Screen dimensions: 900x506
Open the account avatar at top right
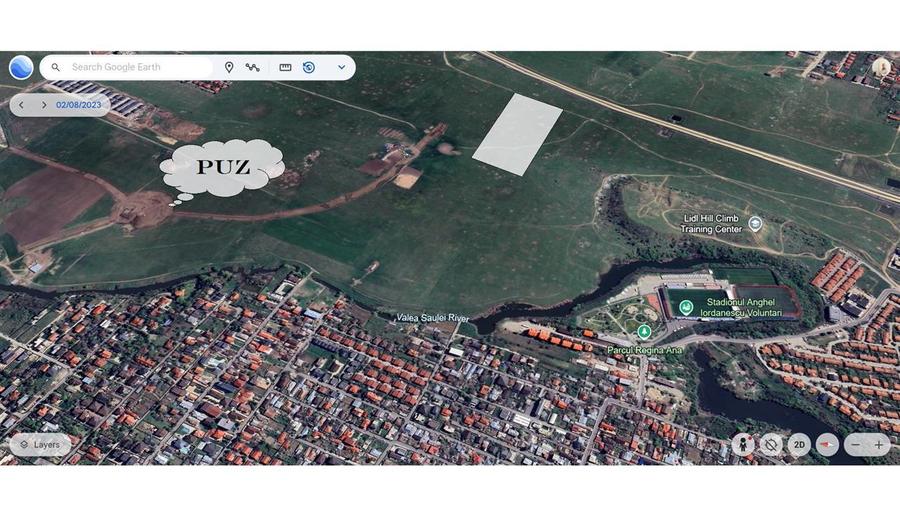point(881,67)
